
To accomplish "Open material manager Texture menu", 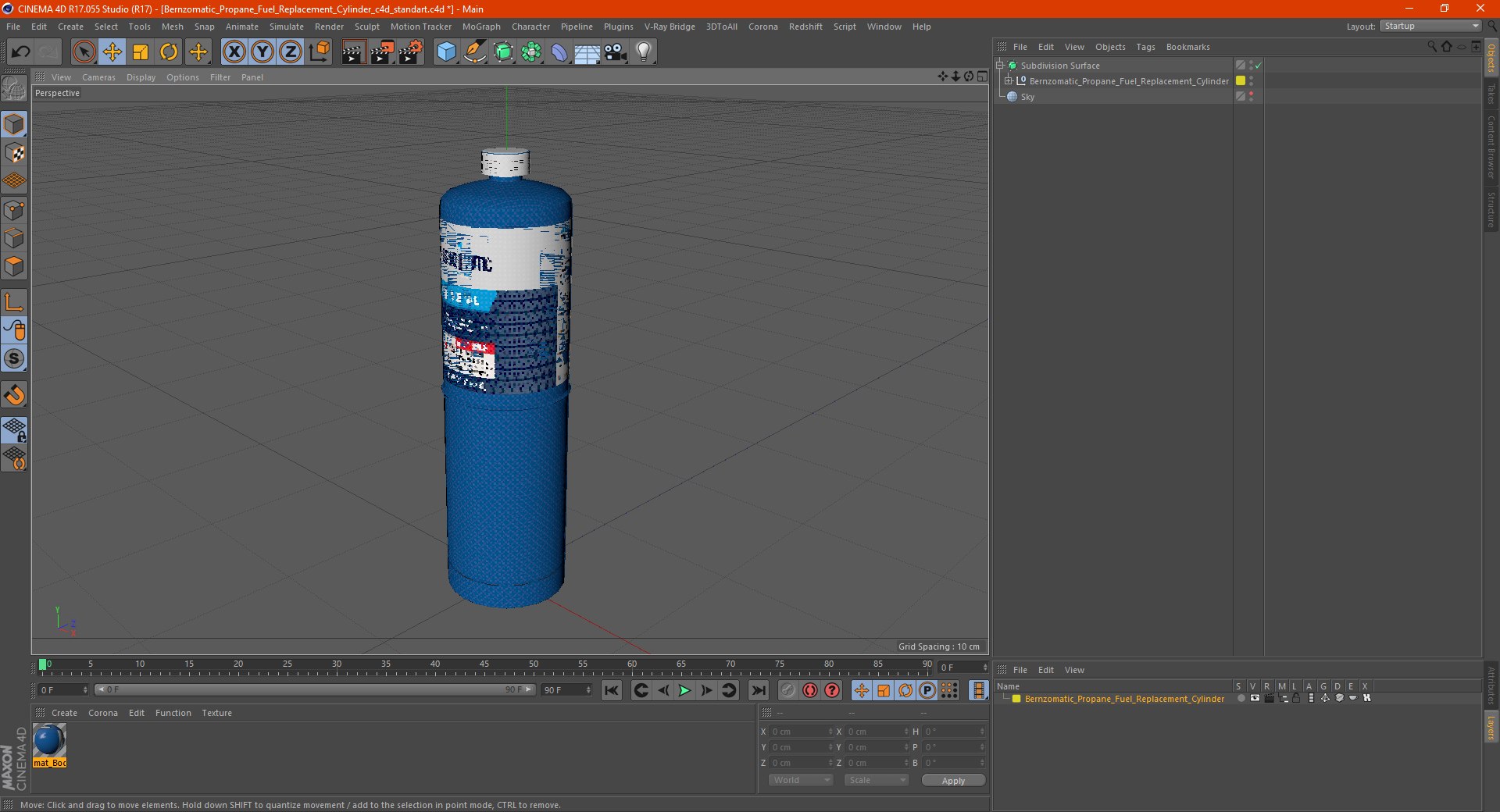I will click(x=216, y=713).
